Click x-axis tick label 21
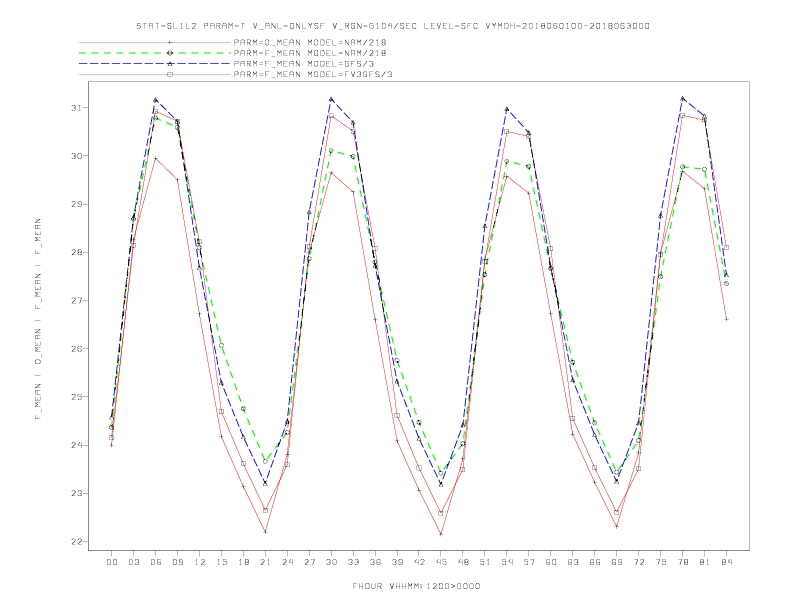 265,562
